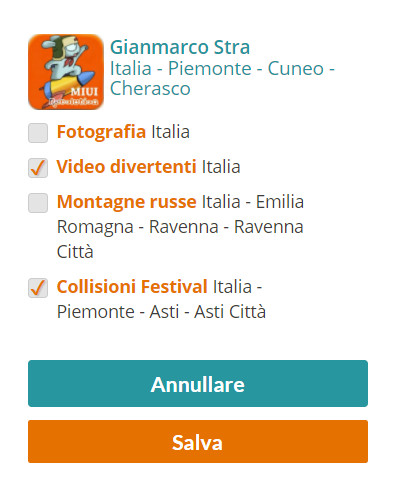The width and height of the screenshot is (397, 502).
Task: Click the orange Fotografia label
Action: point(101,132)
